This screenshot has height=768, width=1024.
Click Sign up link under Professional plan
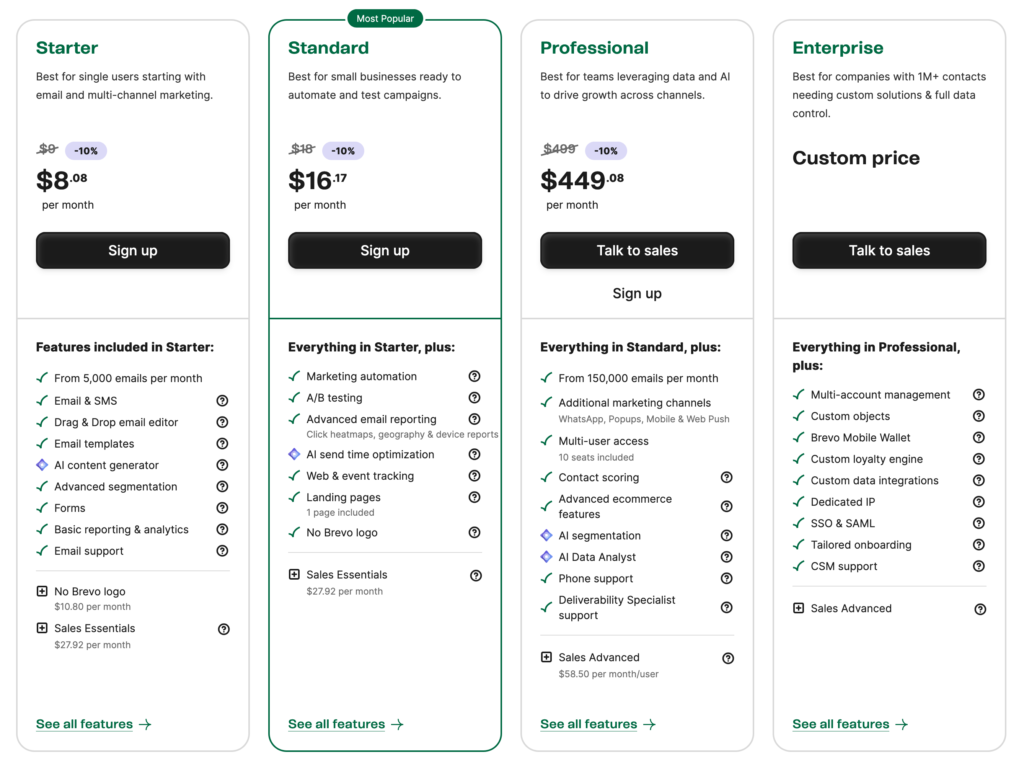click(637, 294)
